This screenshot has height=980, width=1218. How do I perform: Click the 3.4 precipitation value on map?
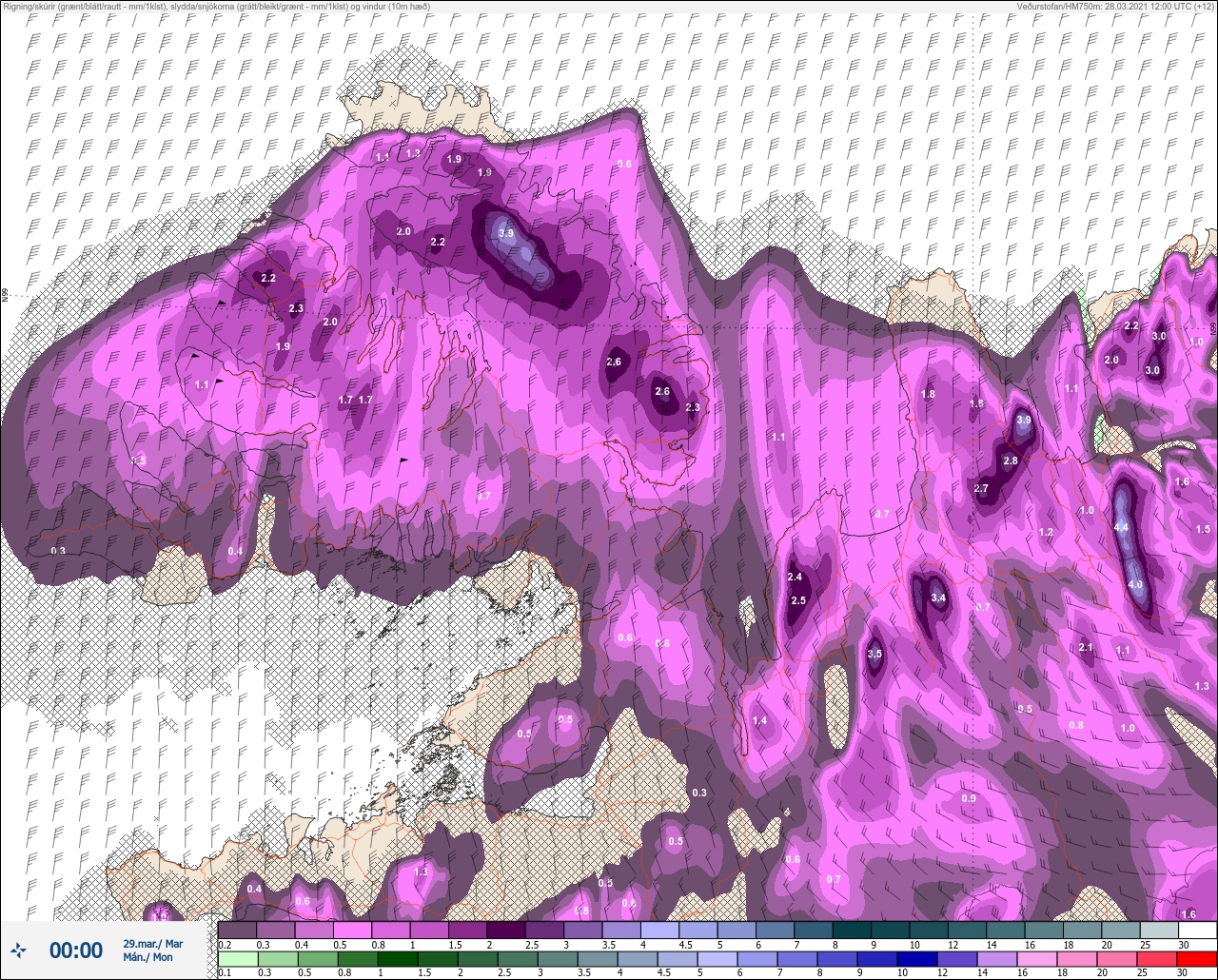point(938,598)
